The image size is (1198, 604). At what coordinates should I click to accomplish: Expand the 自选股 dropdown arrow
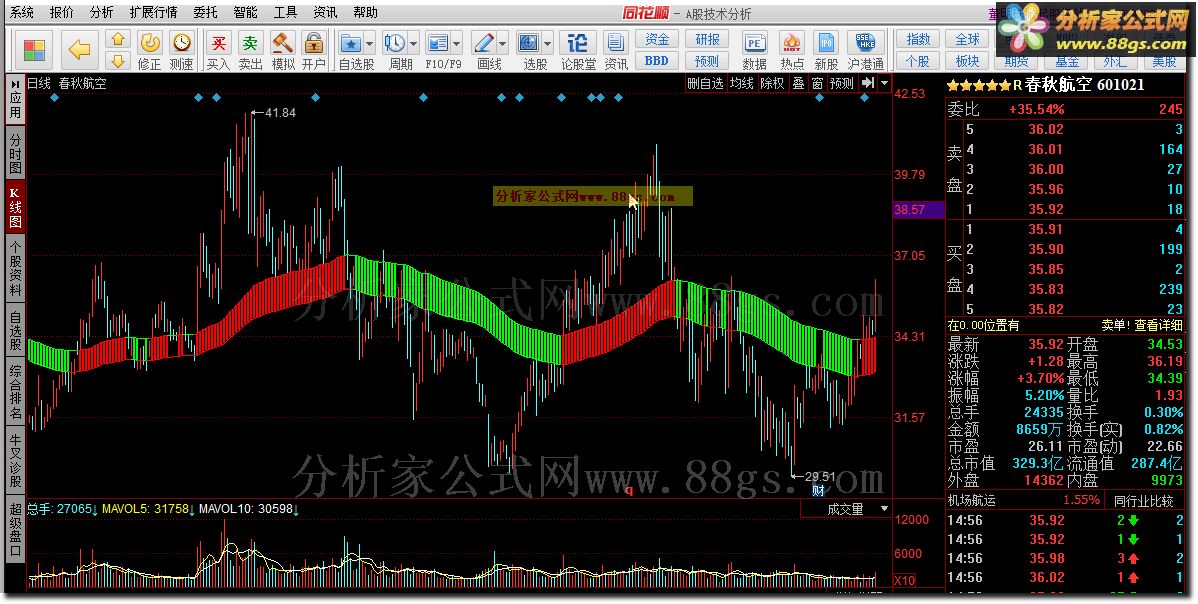(x=370, y=44)
